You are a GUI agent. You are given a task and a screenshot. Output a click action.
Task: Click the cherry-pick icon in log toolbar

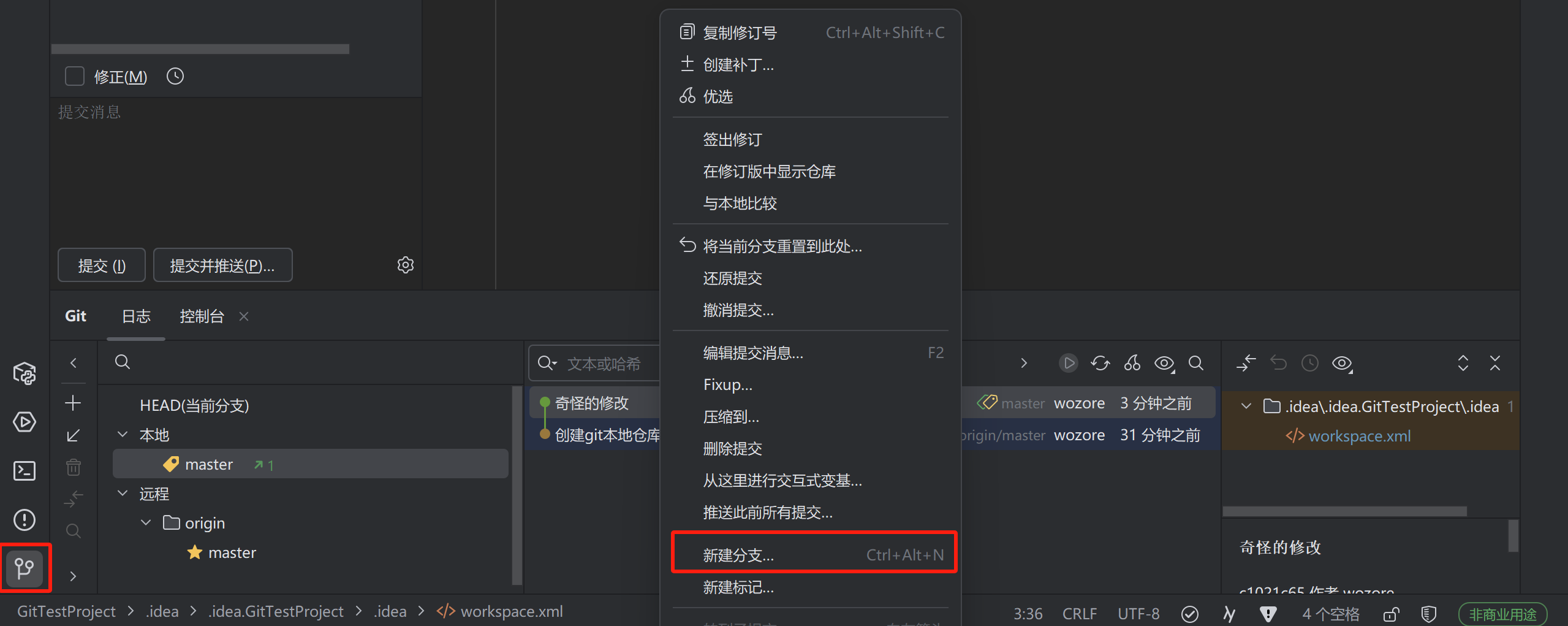tap(1132, 363)
